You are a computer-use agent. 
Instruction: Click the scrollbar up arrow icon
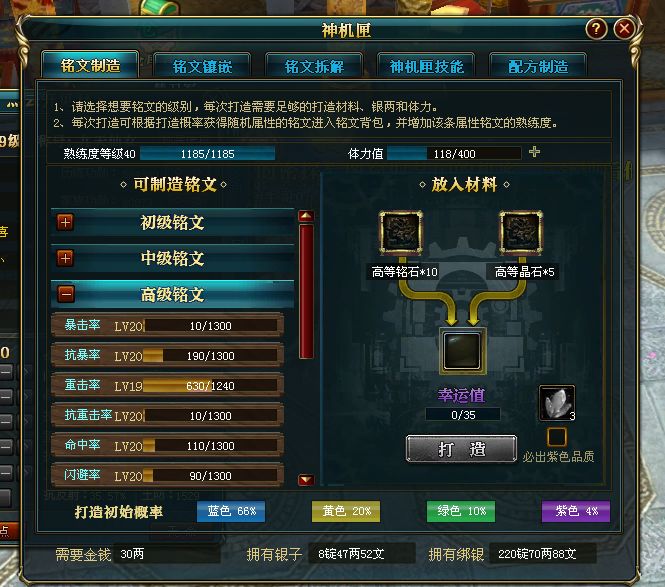click(x=306, y=216)
